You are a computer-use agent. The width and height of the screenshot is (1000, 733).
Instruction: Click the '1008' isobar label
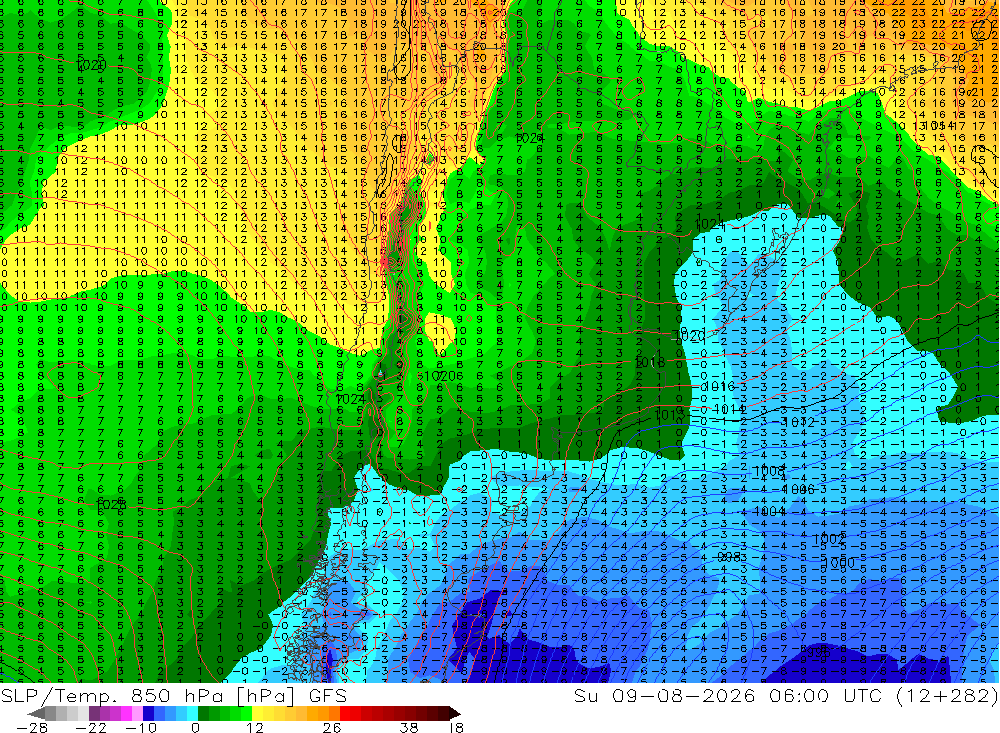pos(769,471)
